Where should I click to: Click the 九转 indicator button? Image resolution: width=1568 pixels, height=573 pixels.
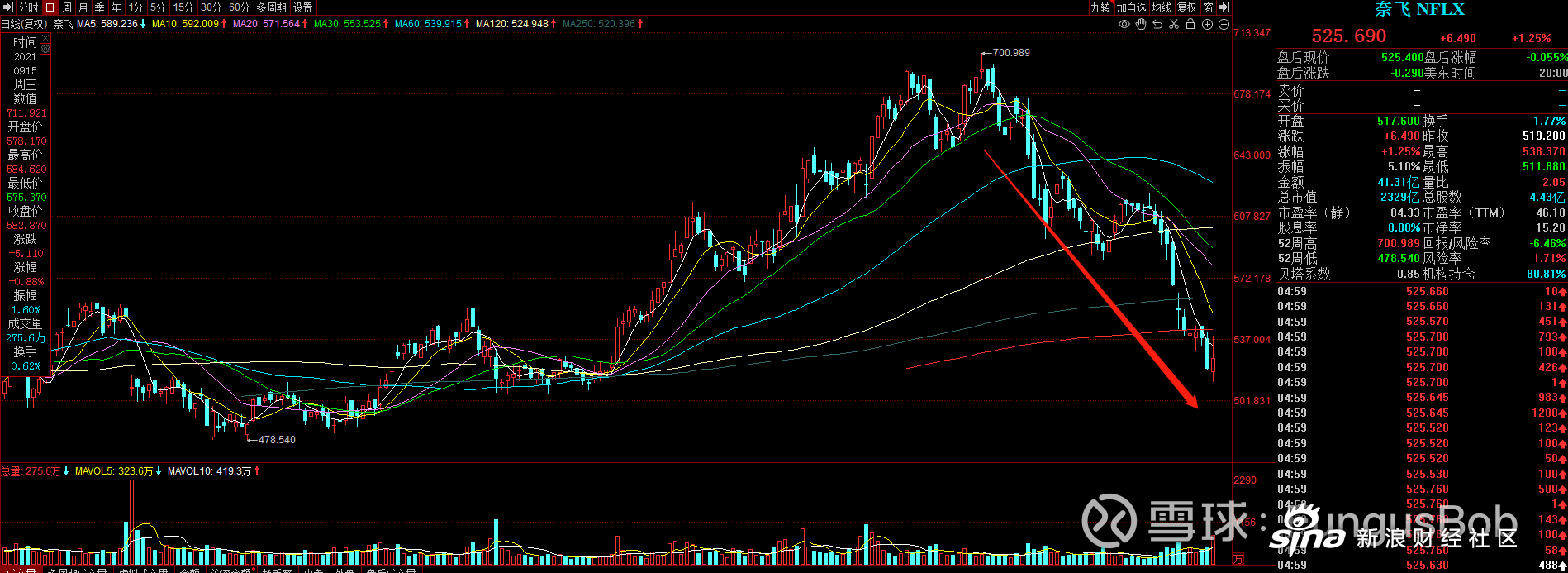[1100, 7]
